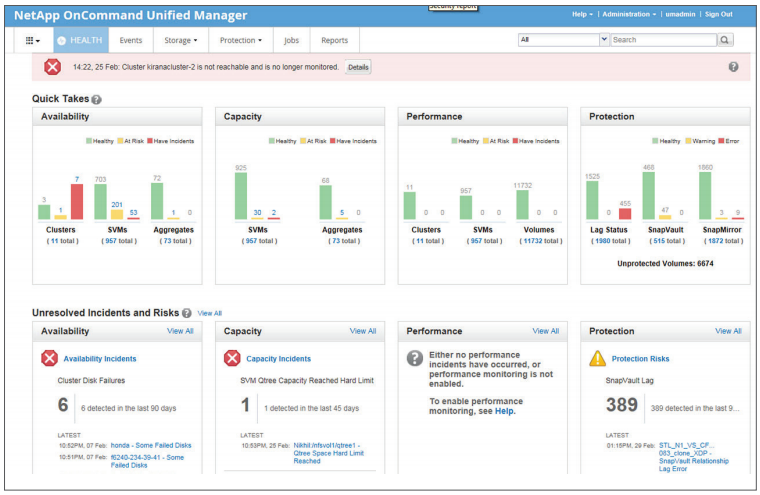Click Availability Aggregates 73 total link

[175, 241]
